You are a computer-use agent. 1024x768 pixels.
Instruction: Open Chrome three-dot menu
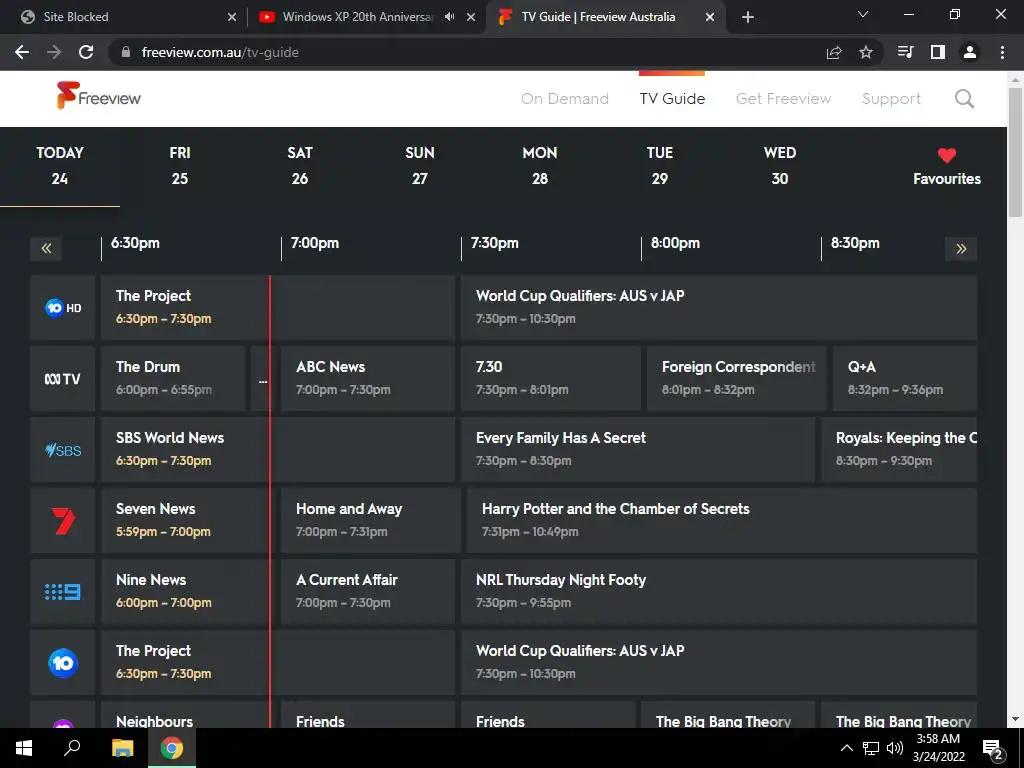tap(1002, 52)
